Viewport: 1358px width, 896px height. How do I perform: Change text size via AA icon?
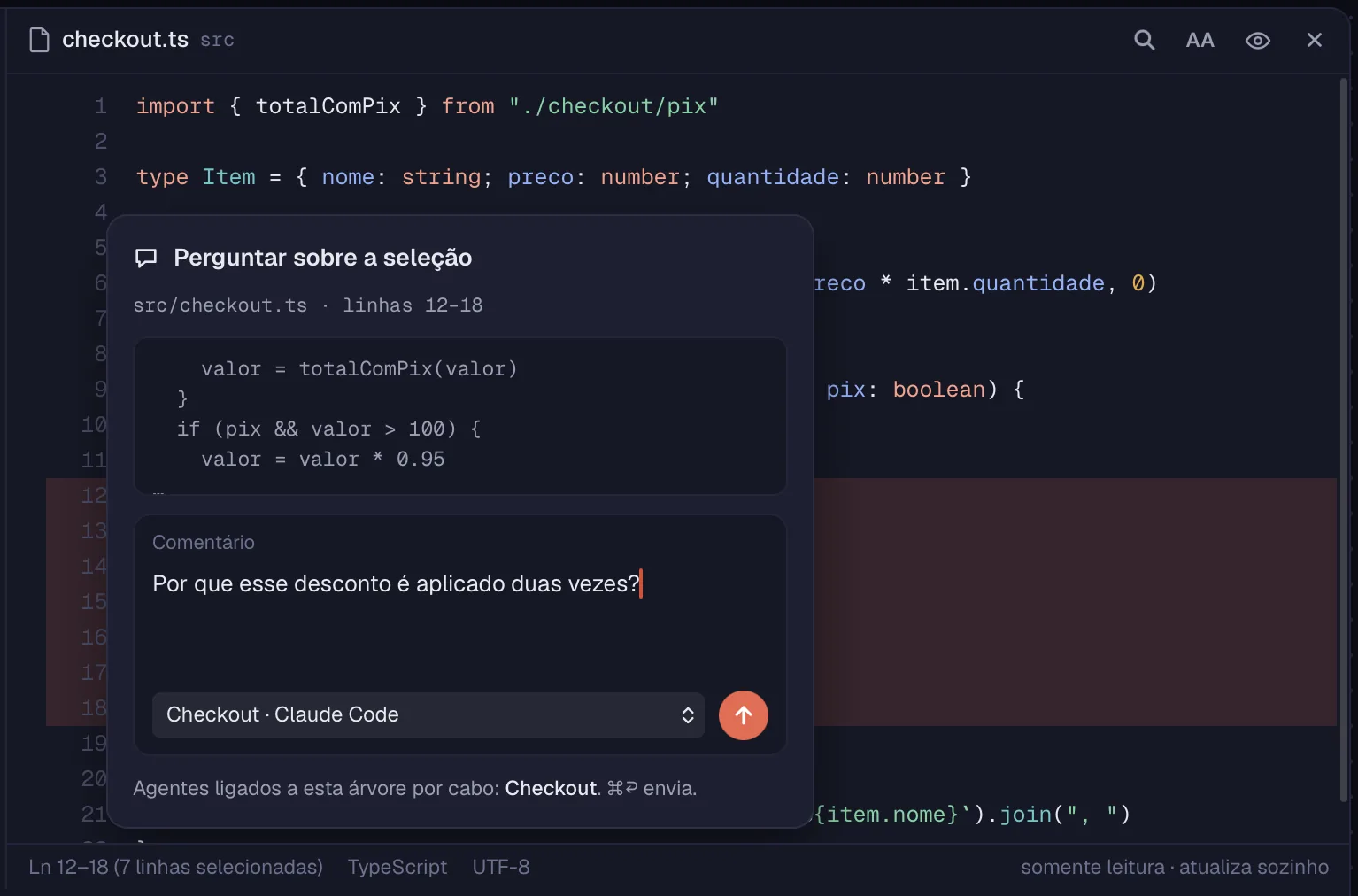click(1200, 40)
